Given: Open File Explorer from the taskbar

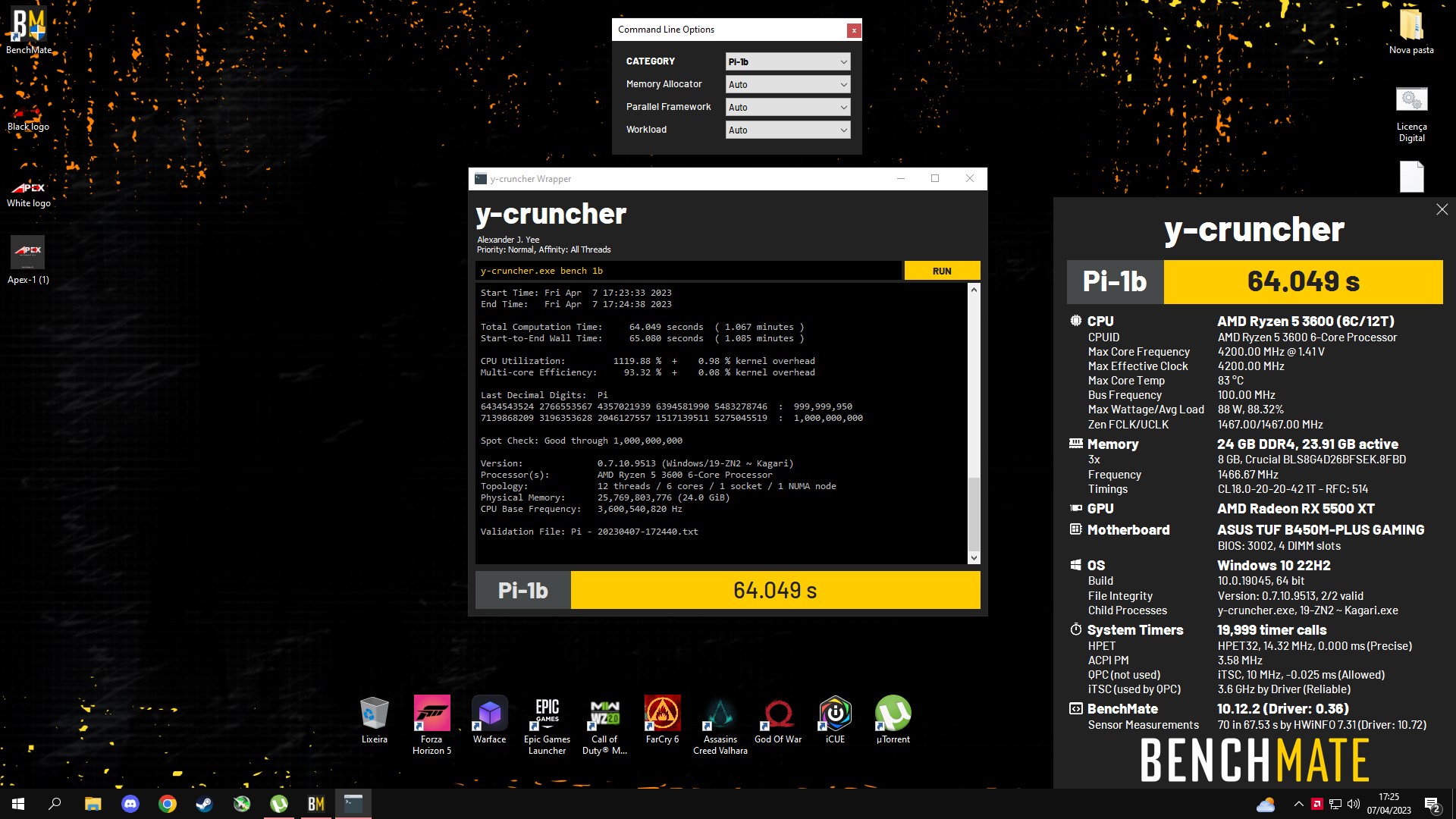Looking at the screenshot, I should click(x=93, y=804).
